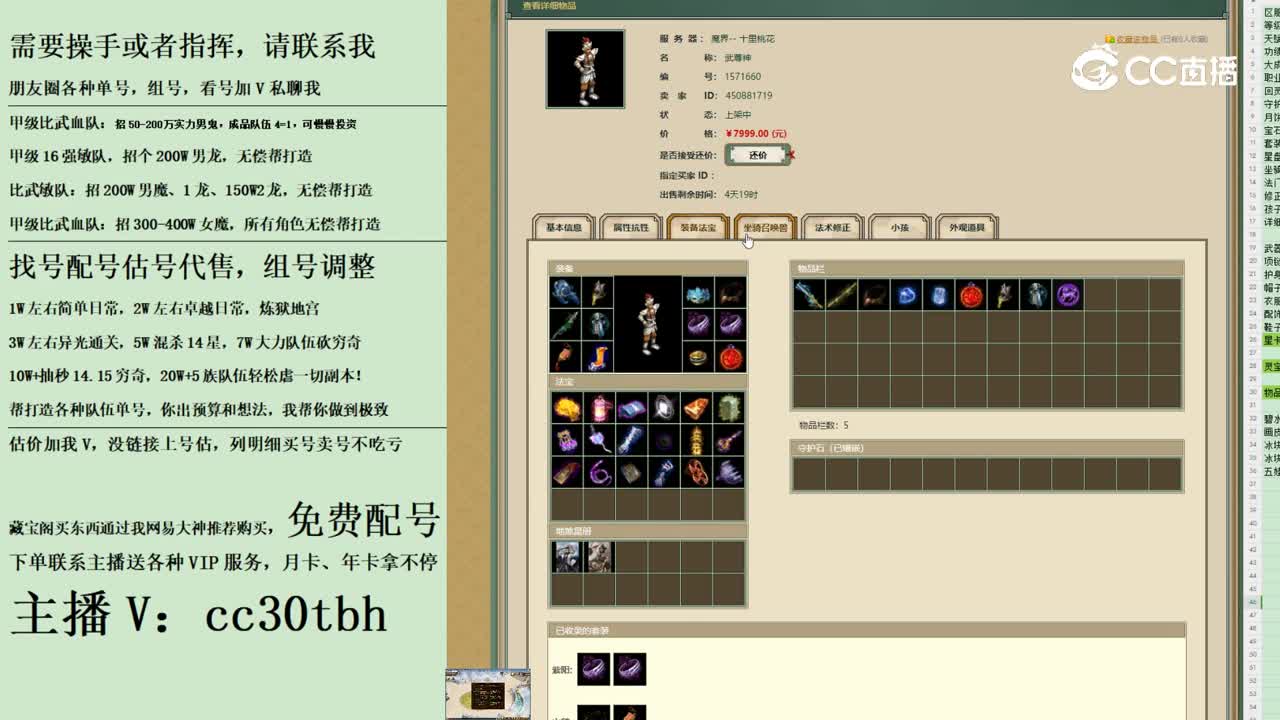Select the pink lantern item in 法宝

[x=599, y=407]
